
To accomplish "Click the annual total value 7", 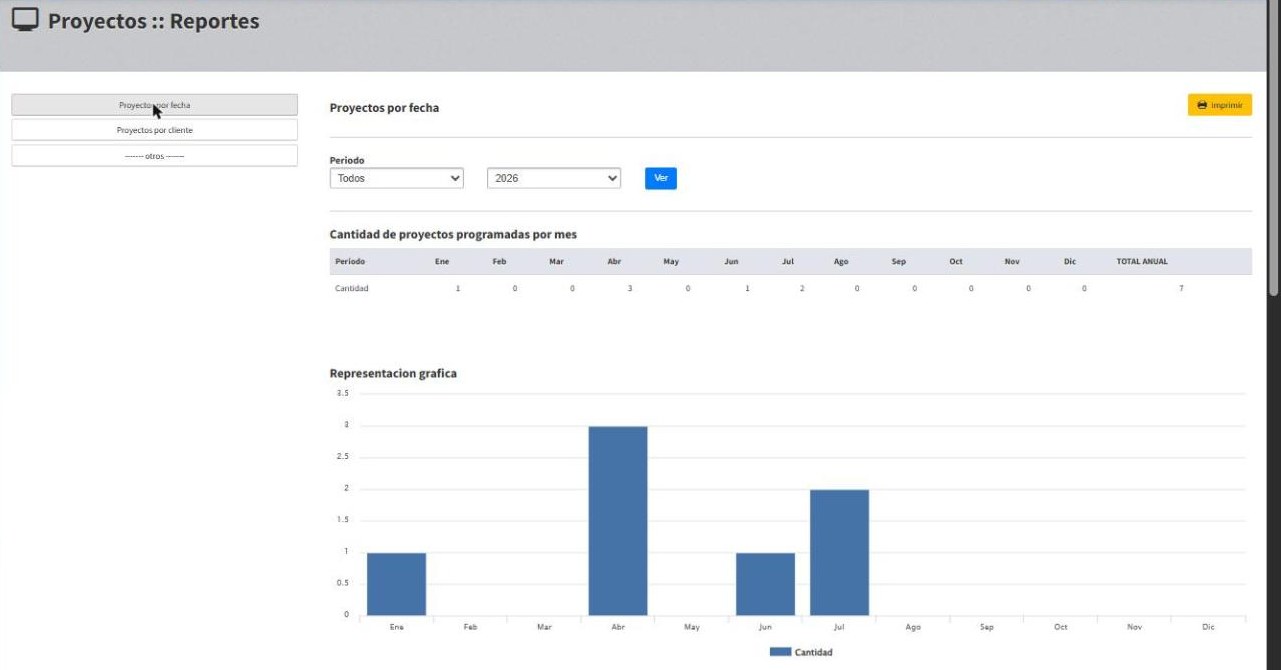I will coord(1181,288).
